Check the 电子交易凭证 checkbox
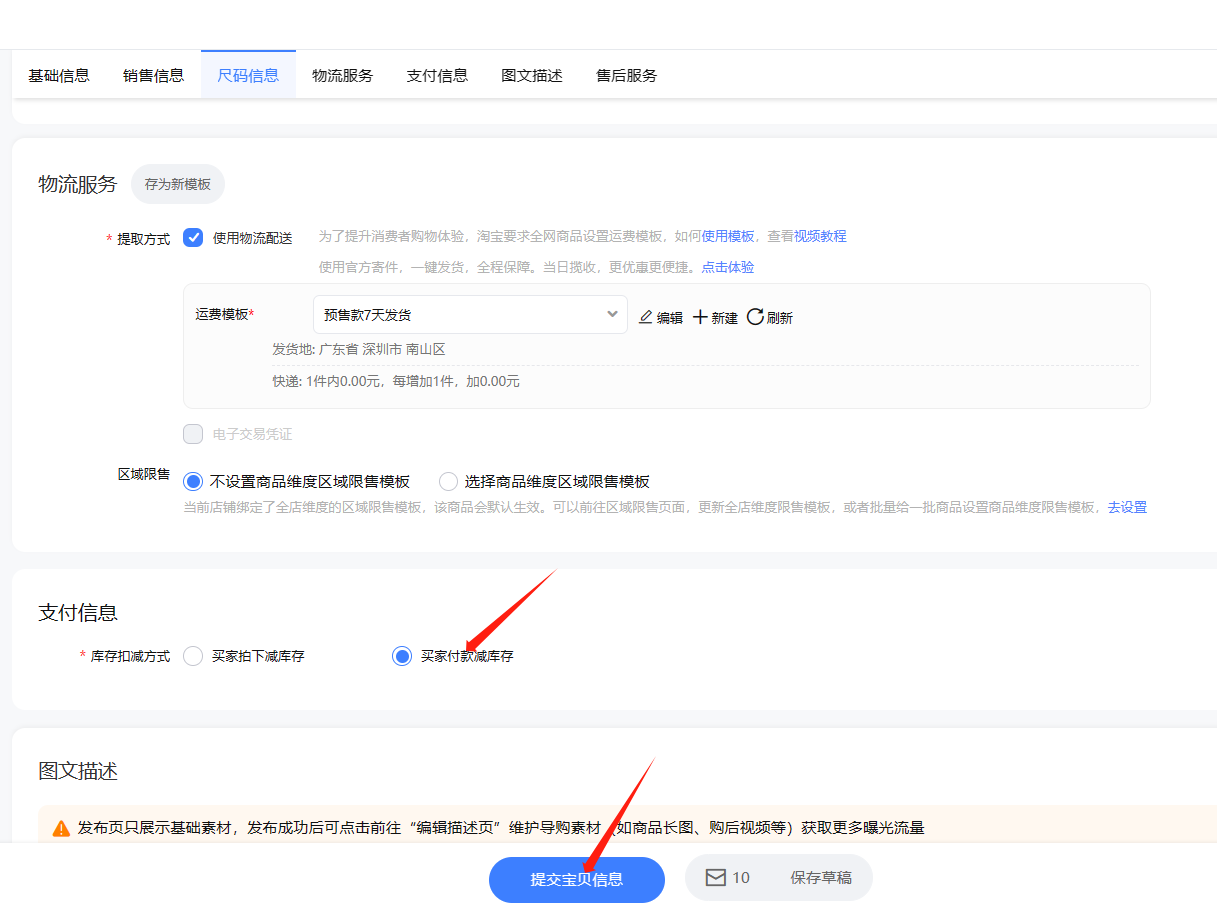 [x=193, y=434]
